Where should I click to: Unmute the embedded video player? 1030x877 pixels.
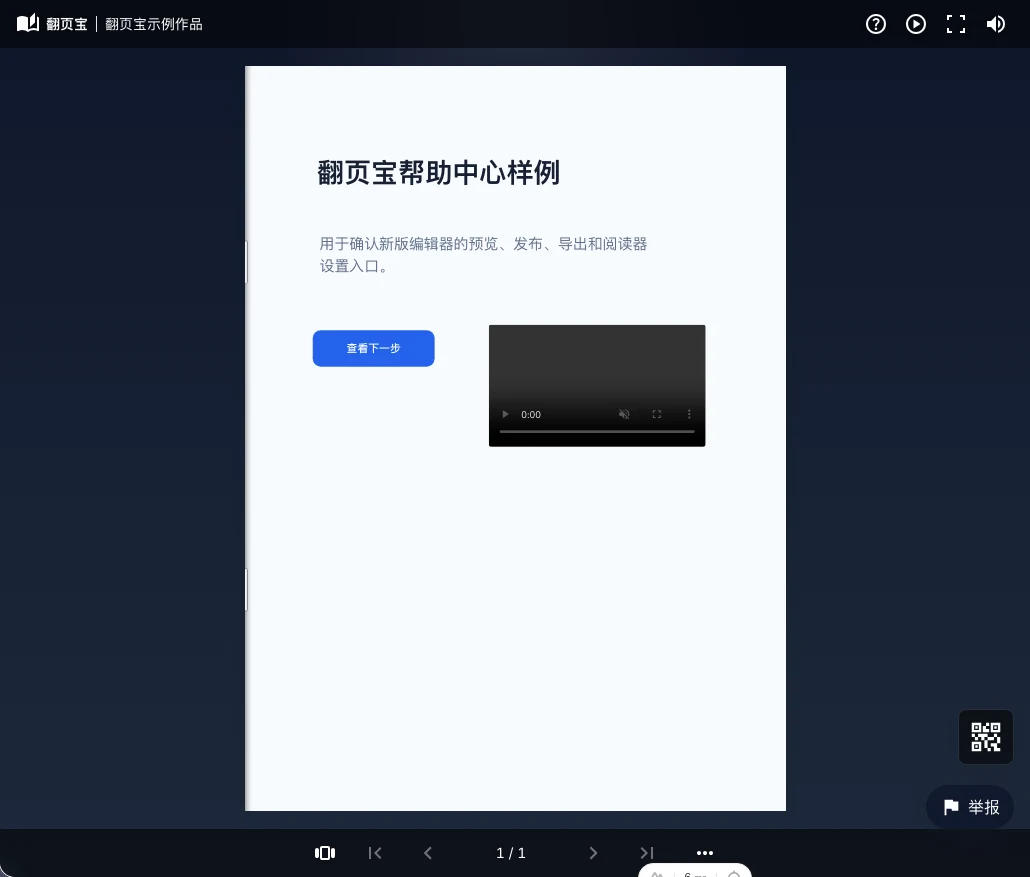624,414
